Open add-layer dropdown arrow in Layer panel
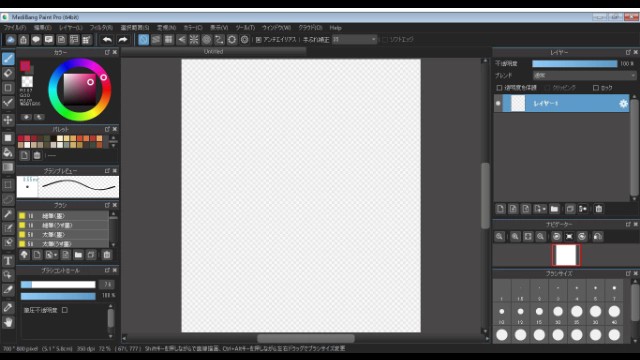 pos(544,209)
